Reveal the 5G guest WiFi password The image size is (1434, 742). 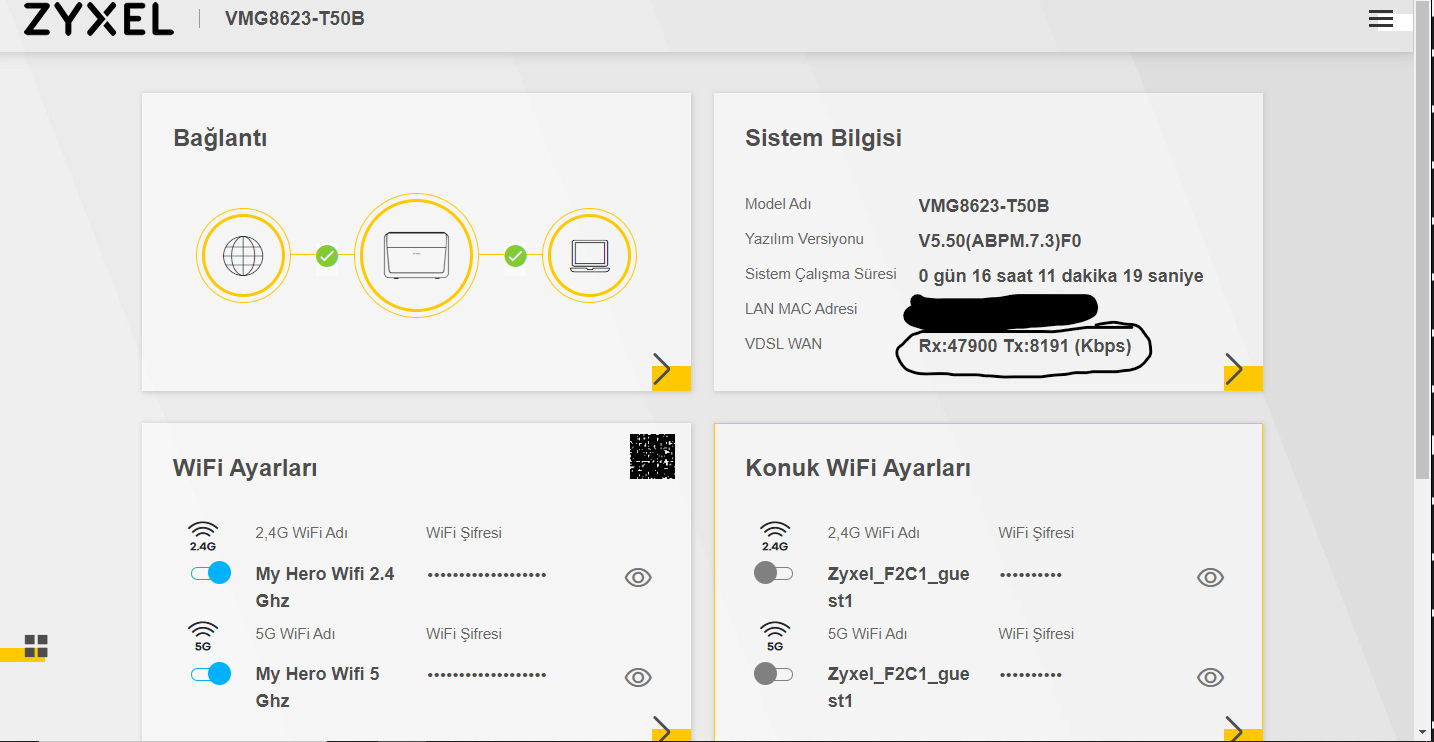[x=1210, y=677]
